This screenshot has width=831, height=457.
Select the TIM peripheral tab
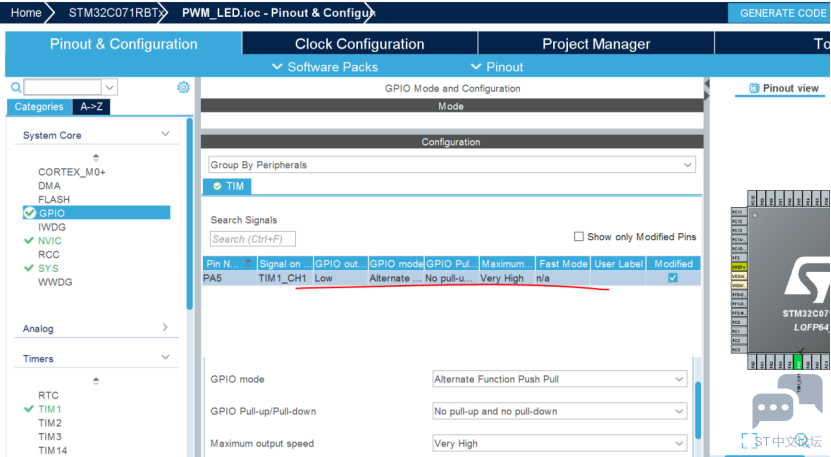(228, 186)
